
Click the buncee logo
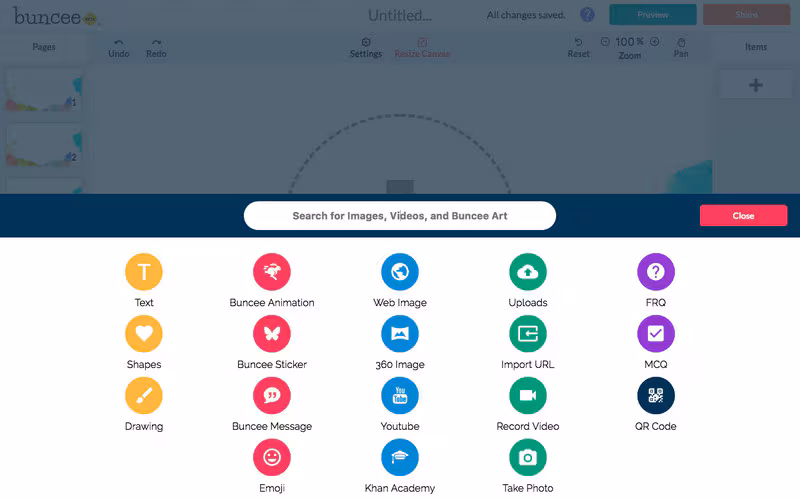(x=55, y=16)
